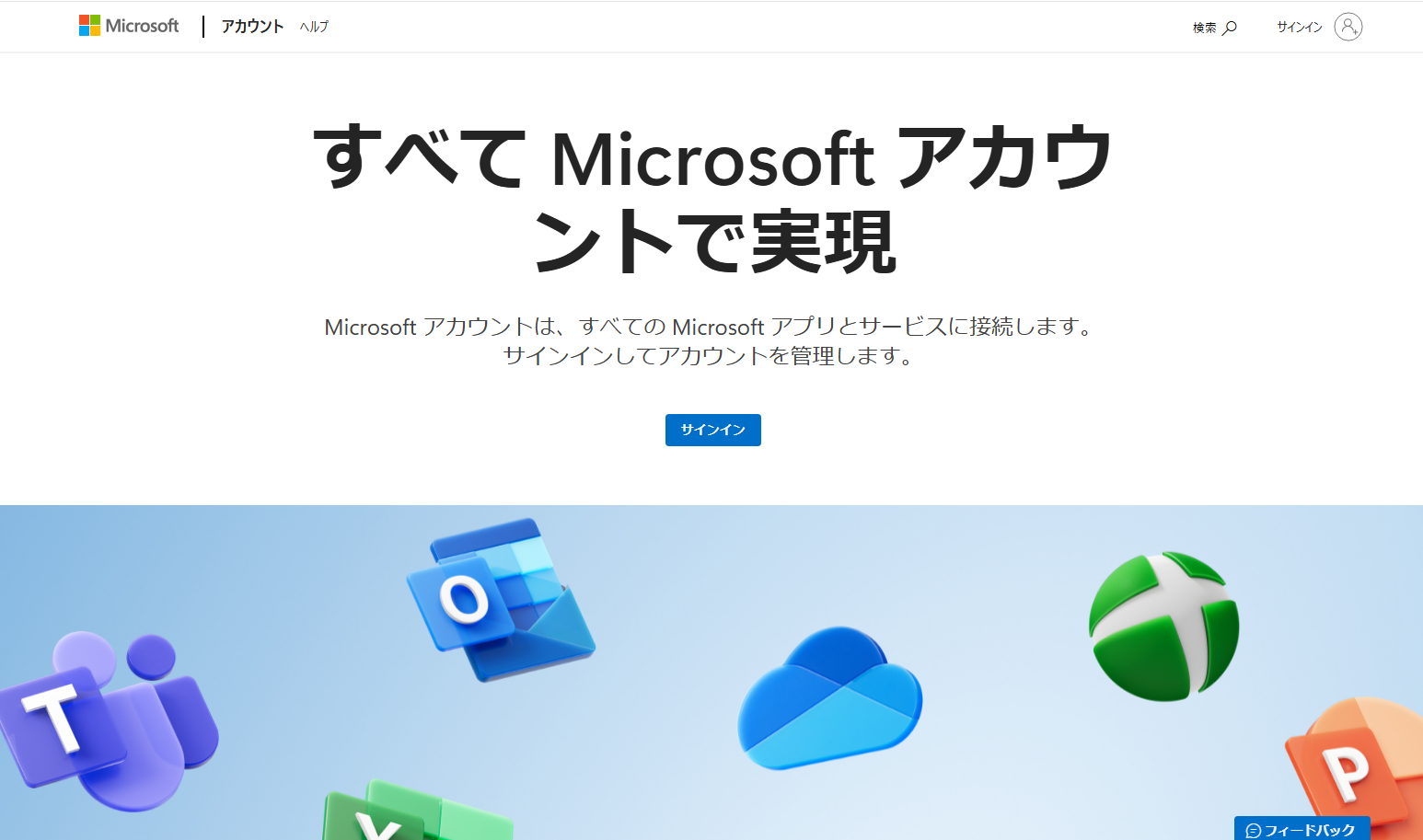The image size is (1423, 840).
Task: Open the アカウント header link
Action: (252, 27)
